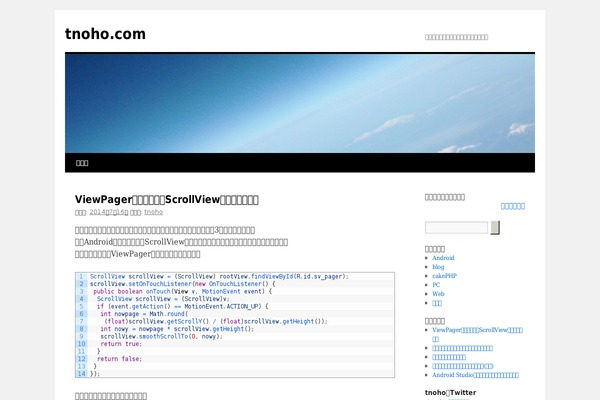
Task: Click code line scrollView.smoothScrollTo(0, nowy)
Action: pos(161,336)
